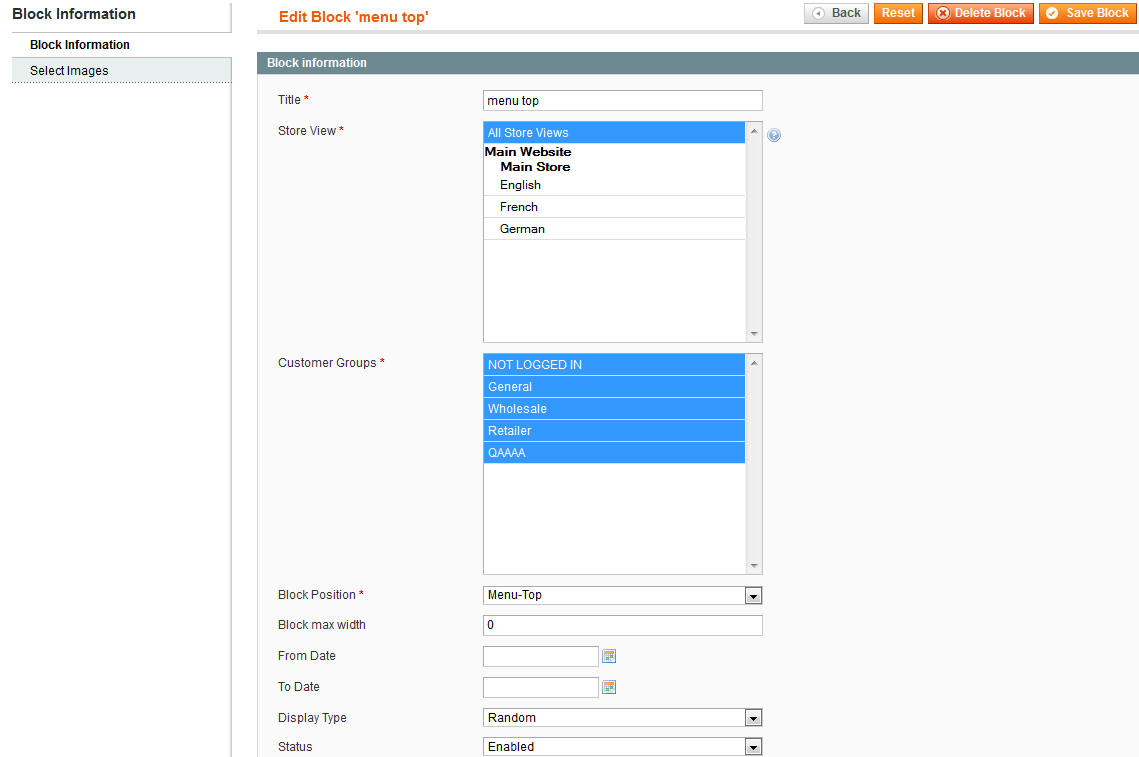This screenshot has height=757, width=1139.
Task: Open the Block Information tab
Action: pyautogui.click(x=80, y=45)
